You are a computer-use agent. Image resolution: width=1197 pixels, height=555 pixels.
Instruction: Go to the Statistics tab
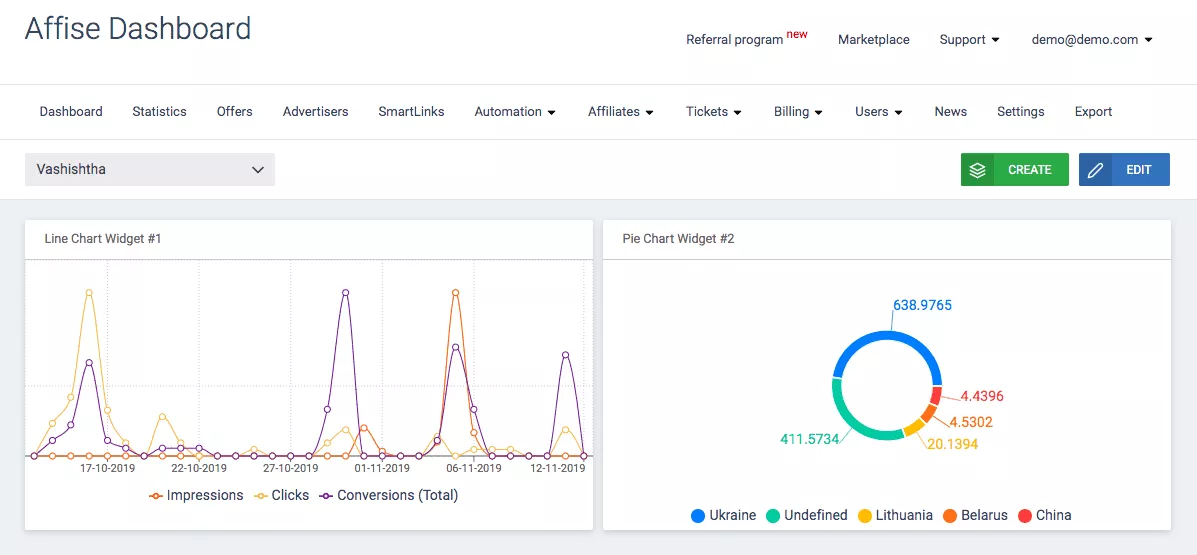pos(159,112)
